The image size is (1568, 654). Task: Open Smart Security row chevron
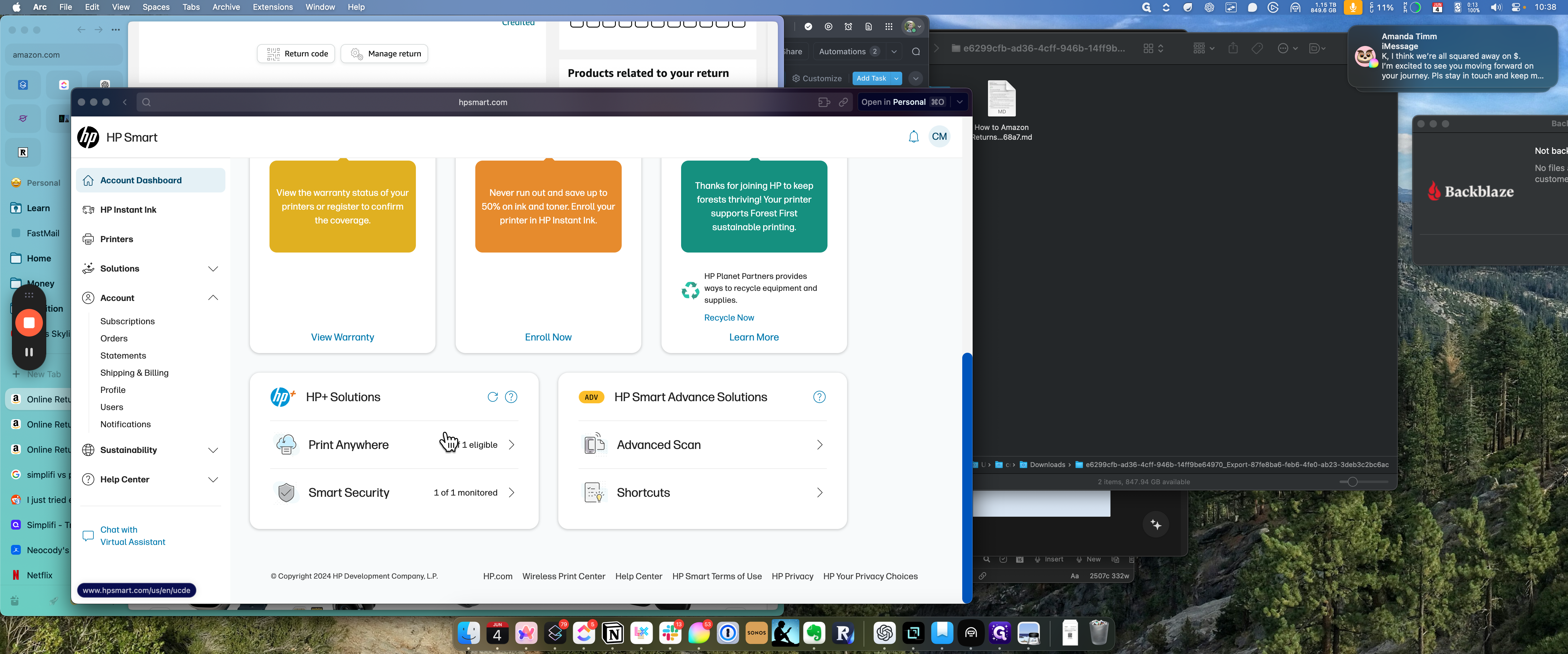pos(511,492)
